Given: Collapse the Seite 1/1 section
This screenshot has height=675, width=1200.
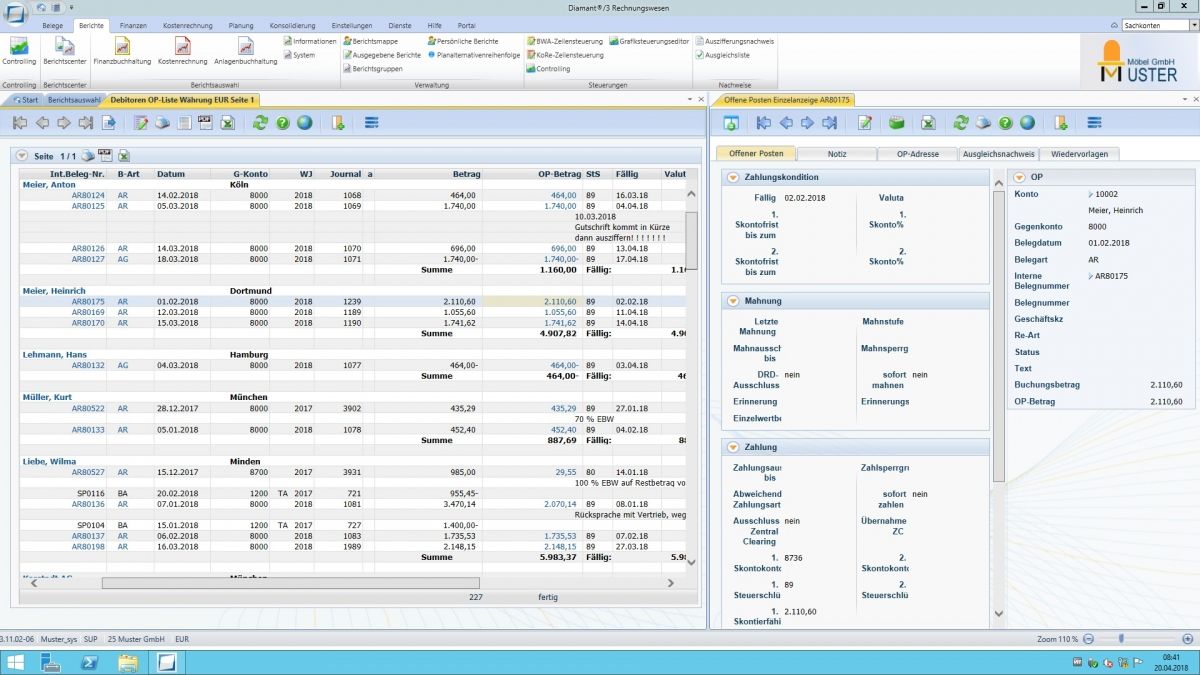Looking at the screenshot, I should coord(22,156).
